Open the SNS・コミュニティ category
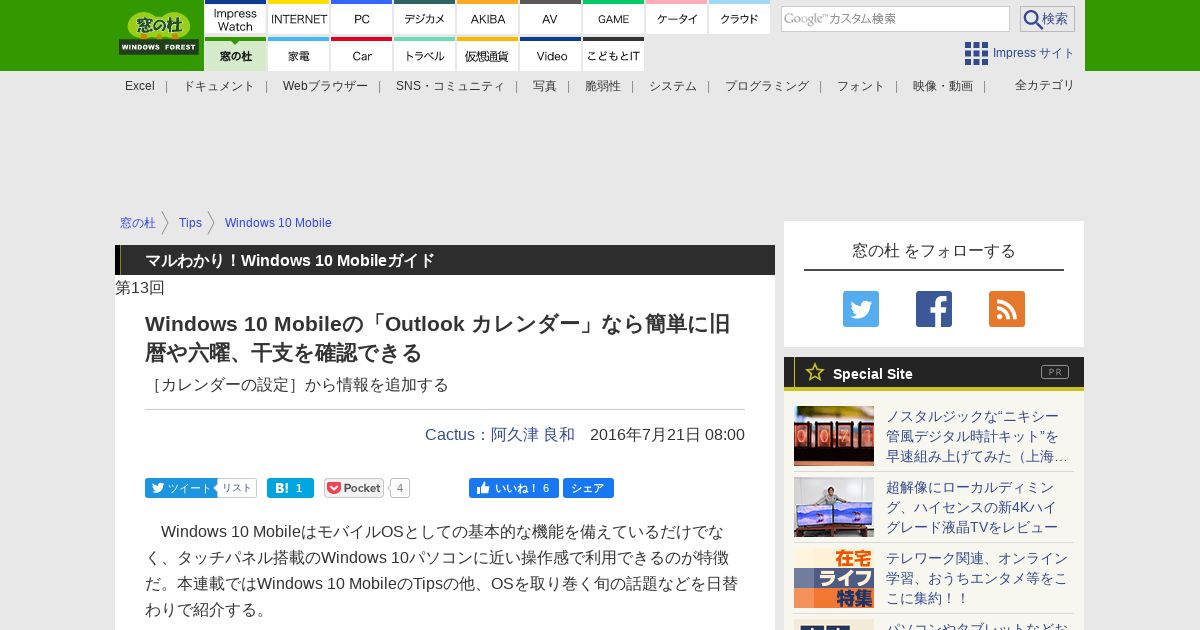 450,86
